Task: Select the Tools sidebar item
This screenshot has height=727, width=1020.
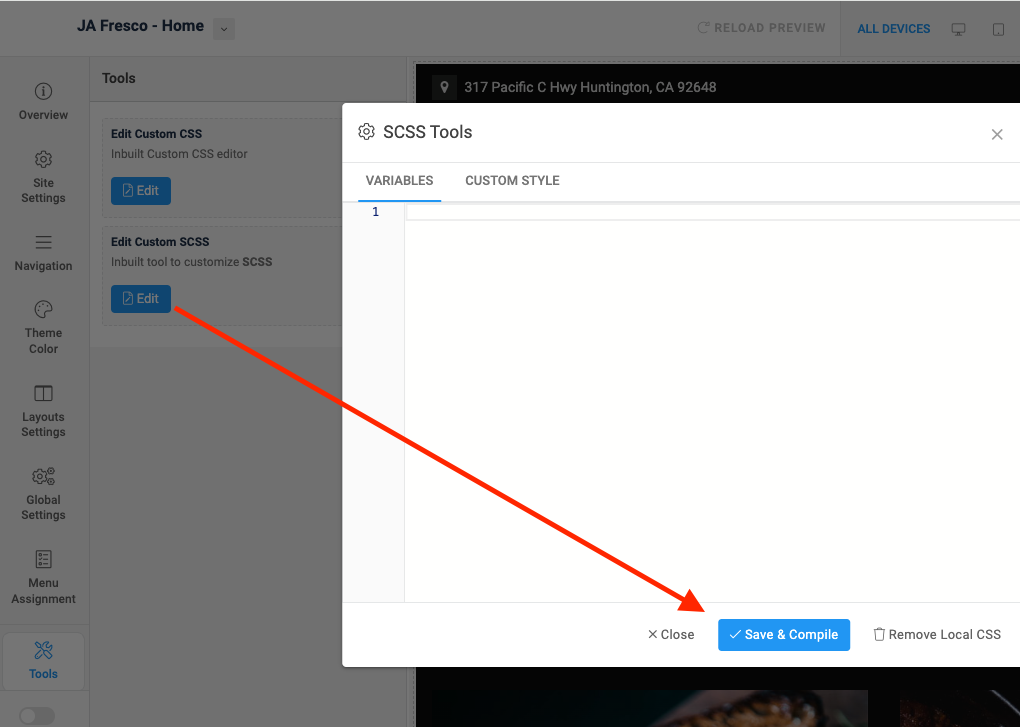Action: tap(43, 661)
